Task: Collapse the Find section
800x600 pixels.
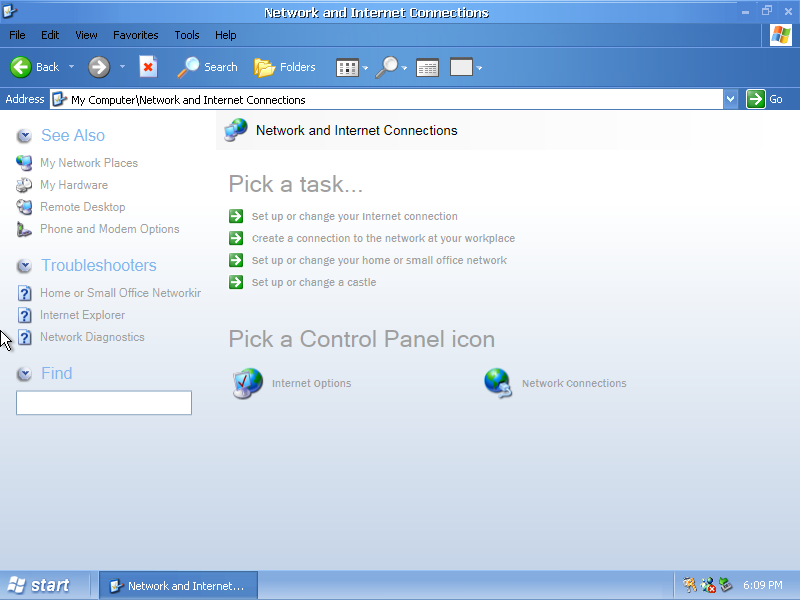Action: click(x=25, y=374)
